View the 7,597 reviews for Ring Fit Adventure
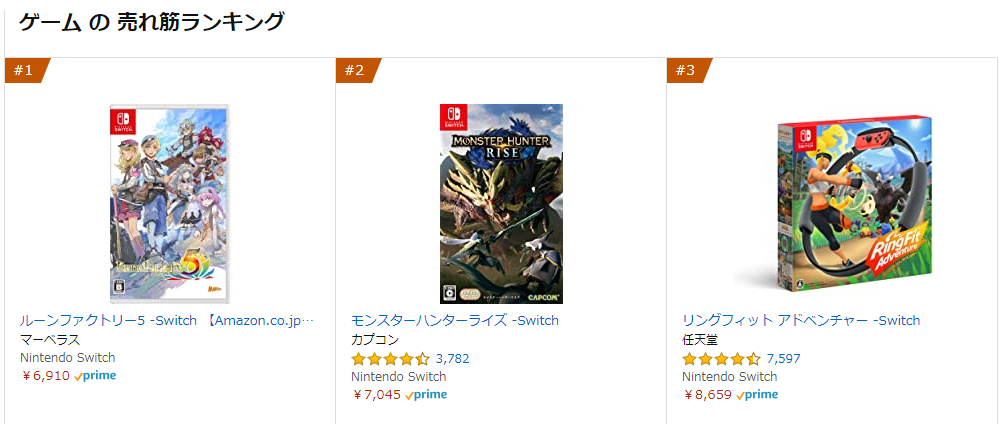This screenshot has width=1004, height=424. coord(783,358)
